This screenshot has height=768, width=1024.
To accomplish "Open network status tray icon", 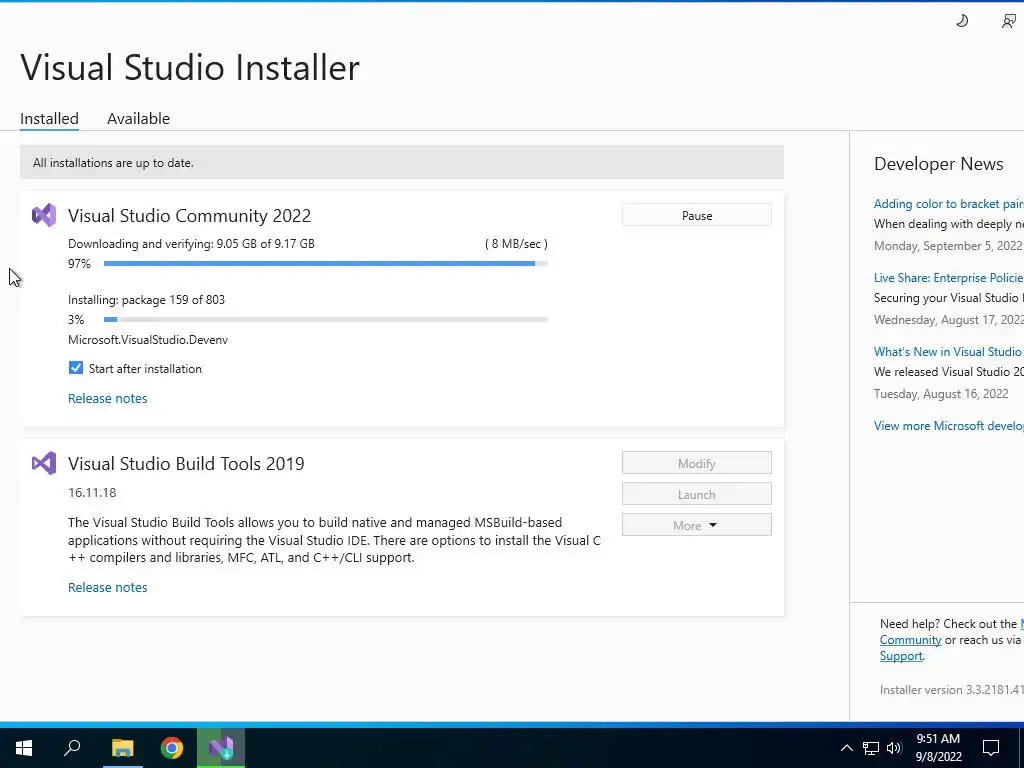I will click(871, 748).
